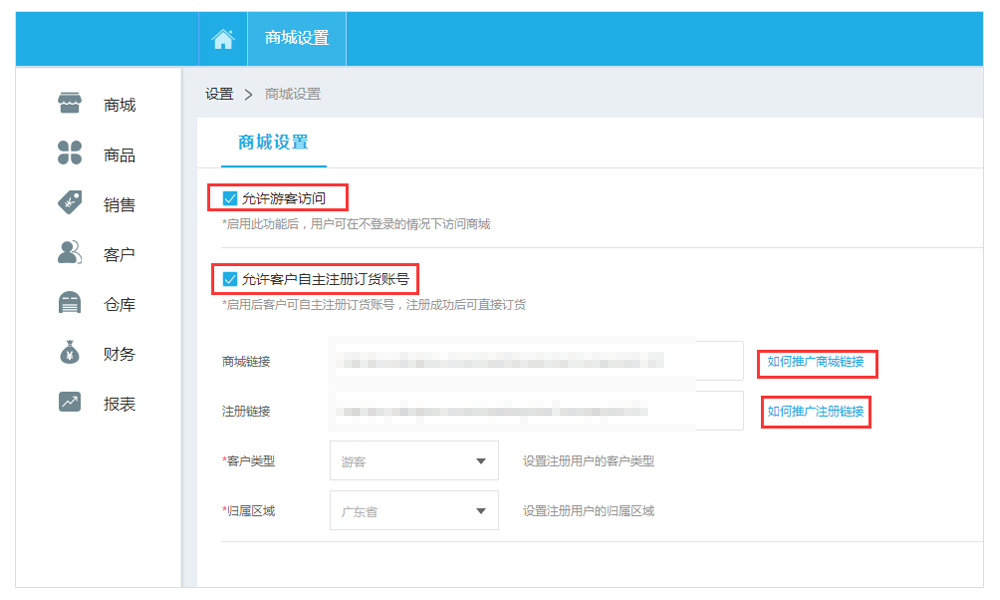This screenshot has height=600, width=1000.
Task: Click the 如何推广商城链接 link
Action: click(x=815, y=362)
